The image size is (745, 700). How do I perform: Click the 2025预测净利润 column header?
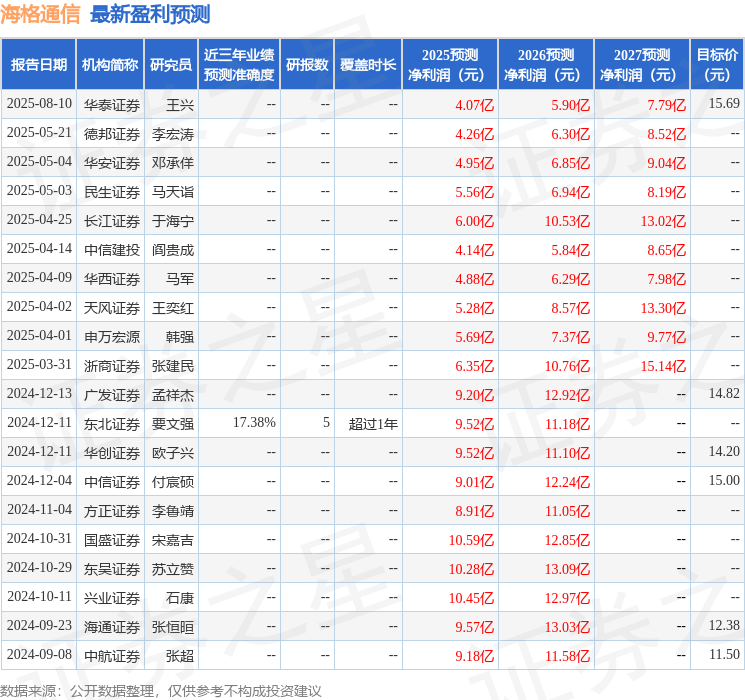pyautogui.click(x=449, y=65)
